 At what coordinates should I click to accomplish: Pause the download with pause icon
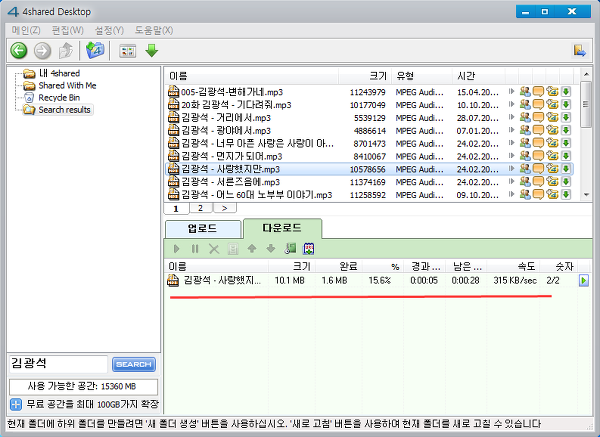pyautogui.click(x=195, y=249)
